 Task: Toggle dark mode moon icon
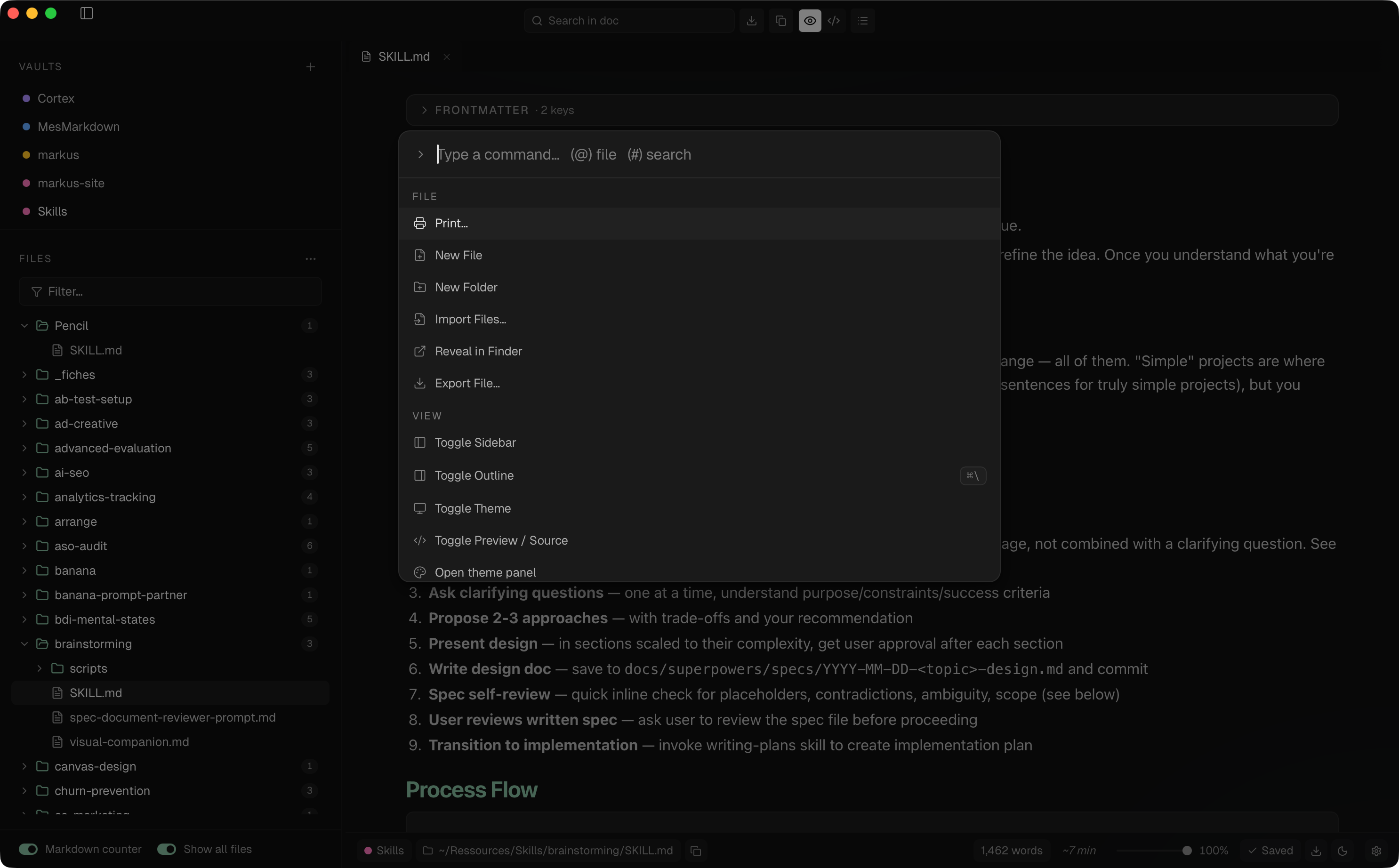tap(1342, 851)
